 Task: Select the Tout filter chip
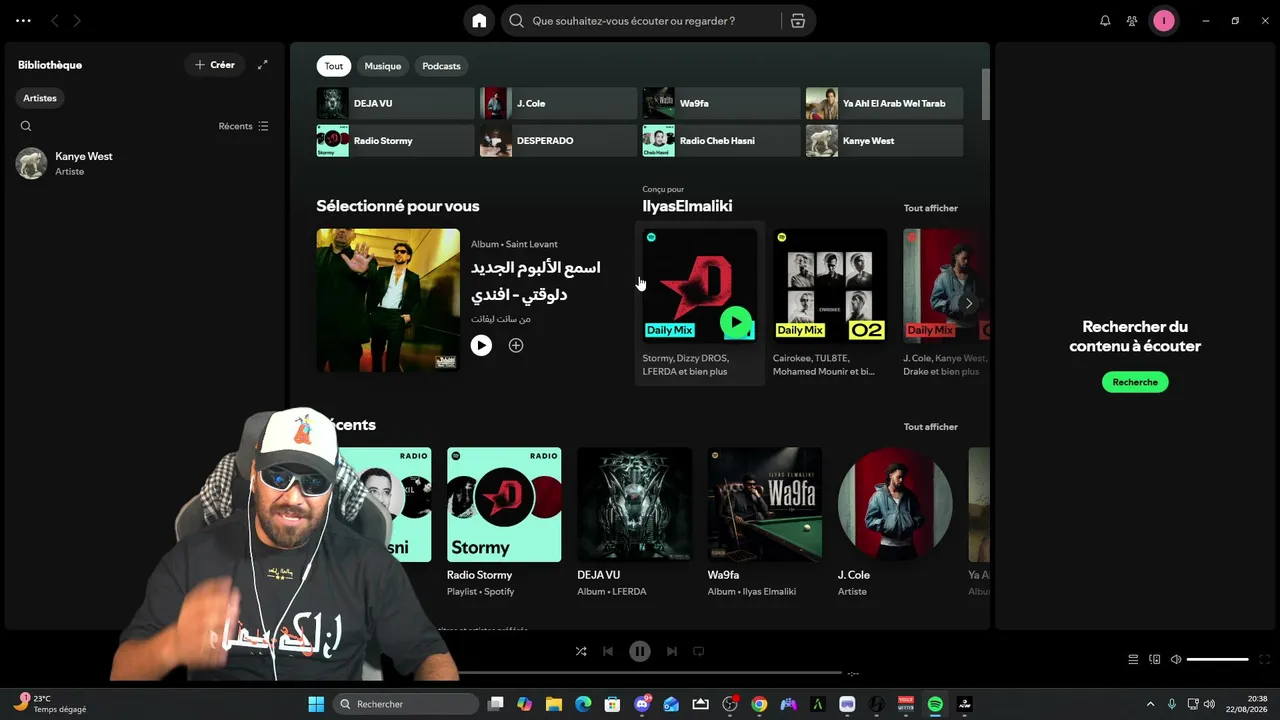pyautogui.click(x=334, y=66)
